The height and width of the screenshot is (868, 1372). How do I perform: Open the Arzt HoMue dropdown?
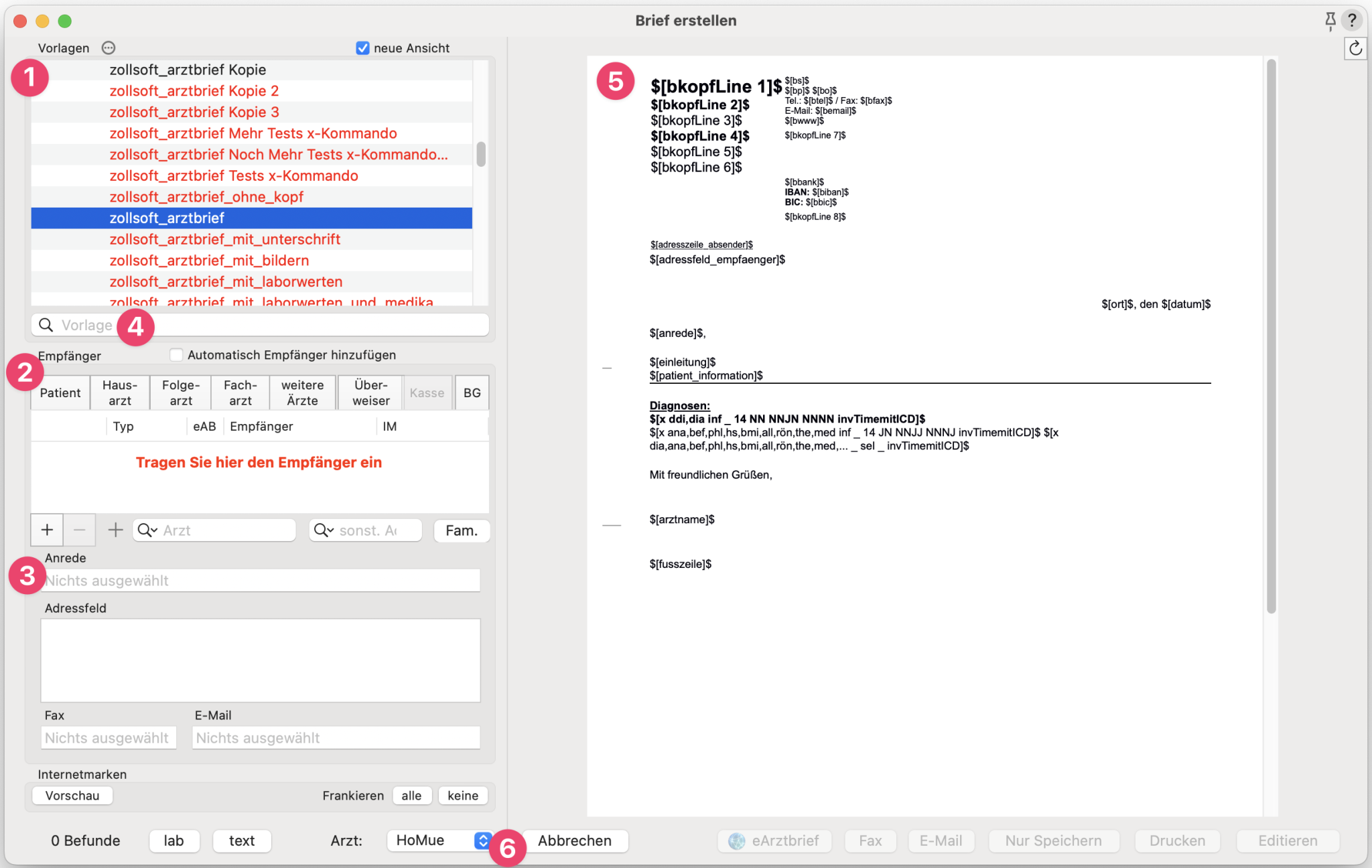pos(439,841)
